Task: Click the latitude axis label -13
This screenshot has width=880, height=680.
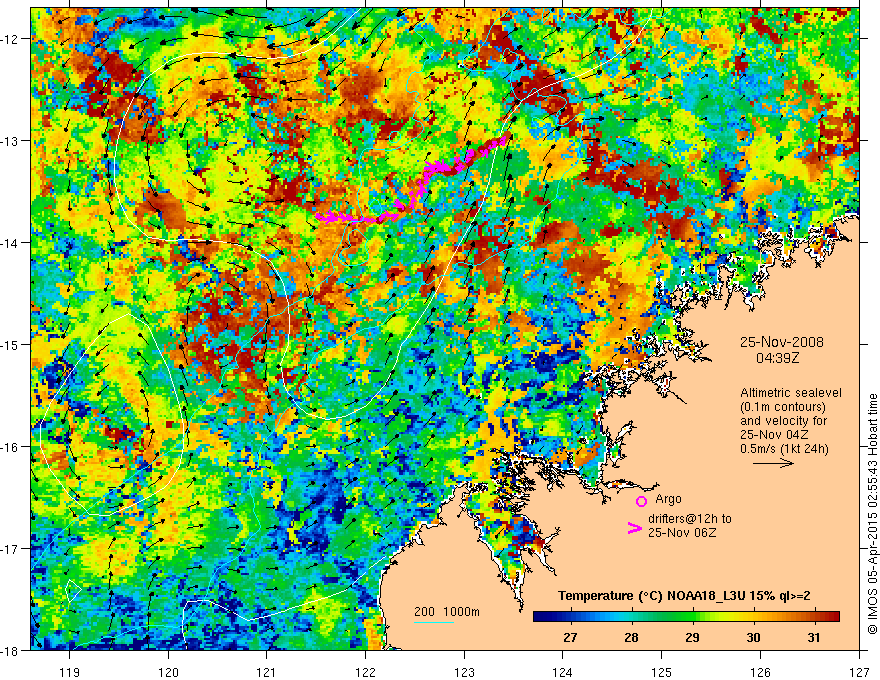Action: pos(10,141)
